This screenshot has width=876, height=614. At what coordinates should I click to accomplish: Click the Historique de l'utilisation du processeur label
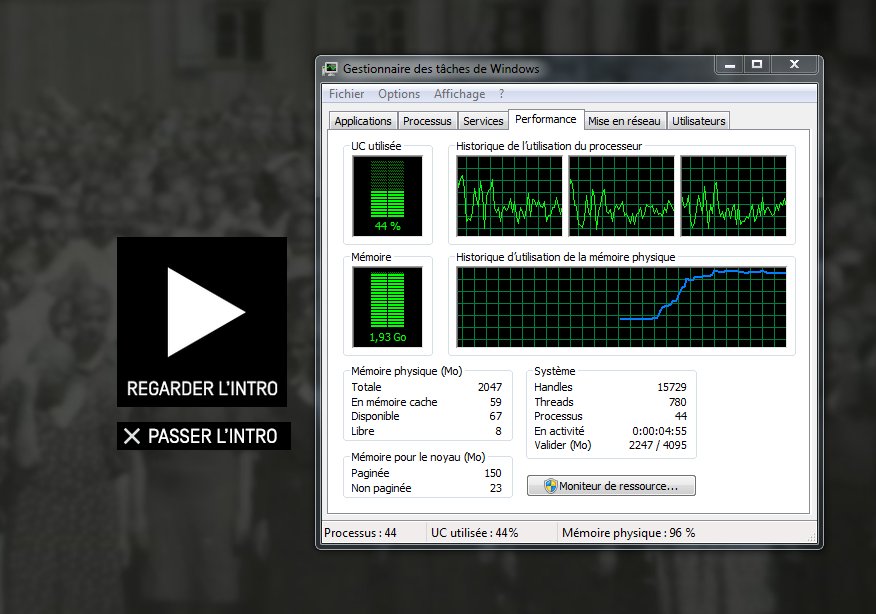(549, 146)
